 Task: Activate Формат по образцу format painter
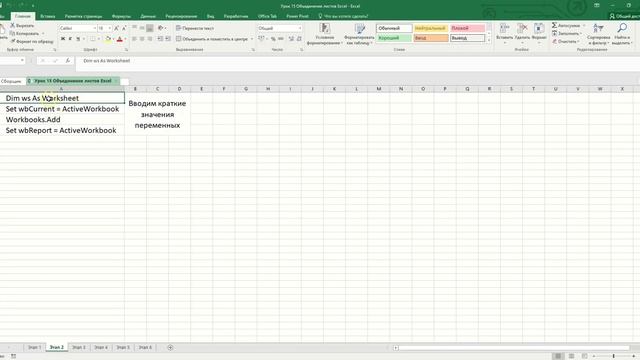click(32, 41)
